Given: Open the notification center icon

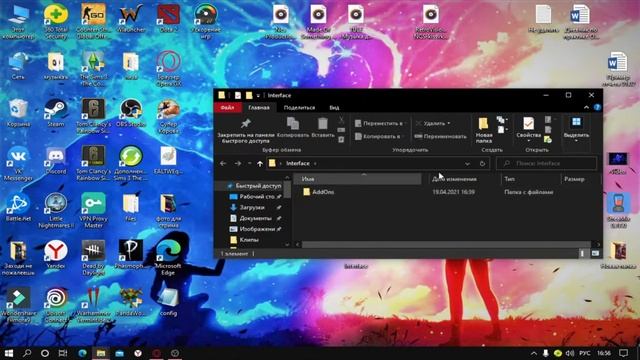Looking at the screenshot, I should (x=623, y=353).
